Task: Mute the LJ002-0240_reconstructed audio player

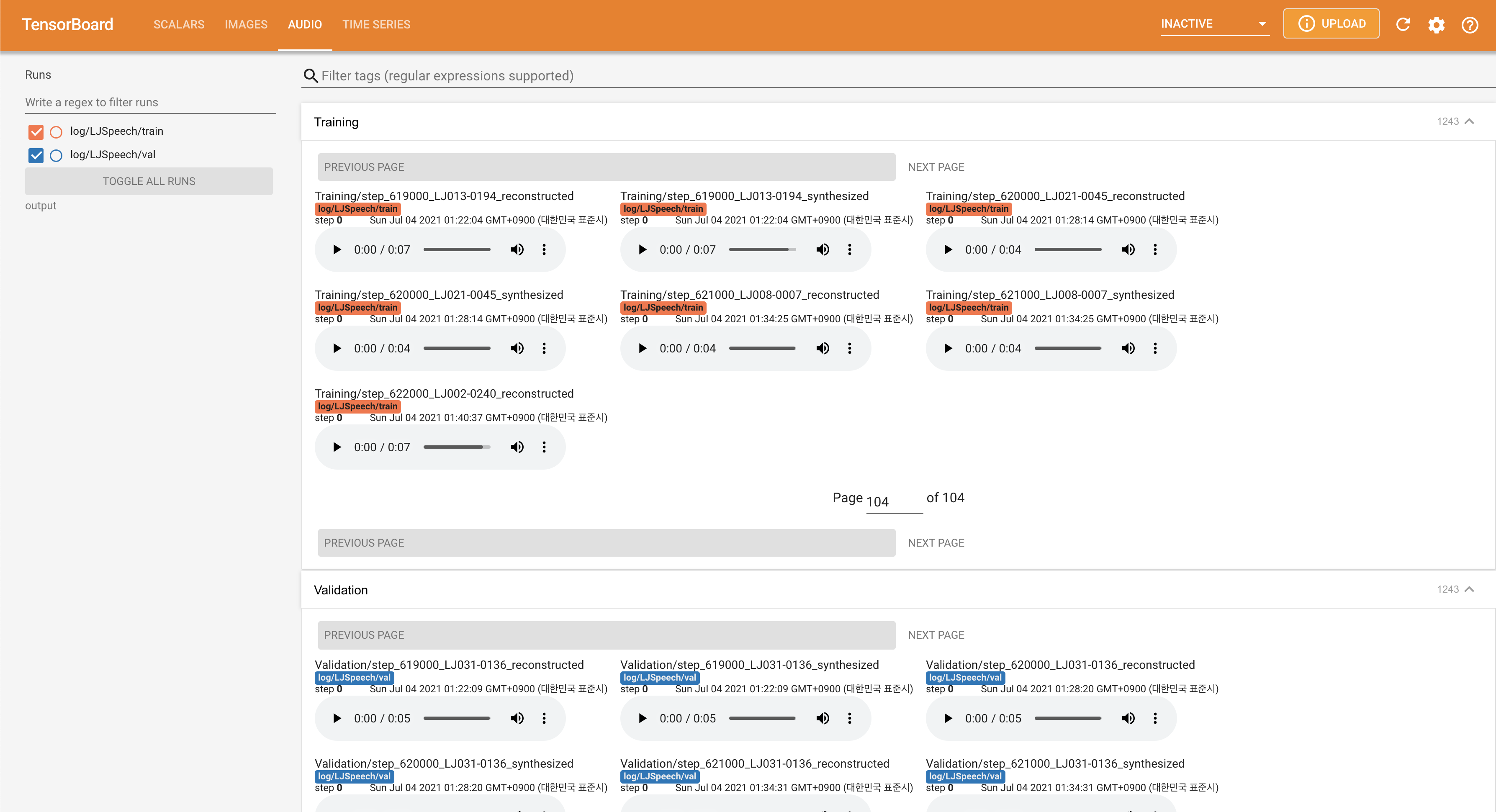Action: (517, 447)
